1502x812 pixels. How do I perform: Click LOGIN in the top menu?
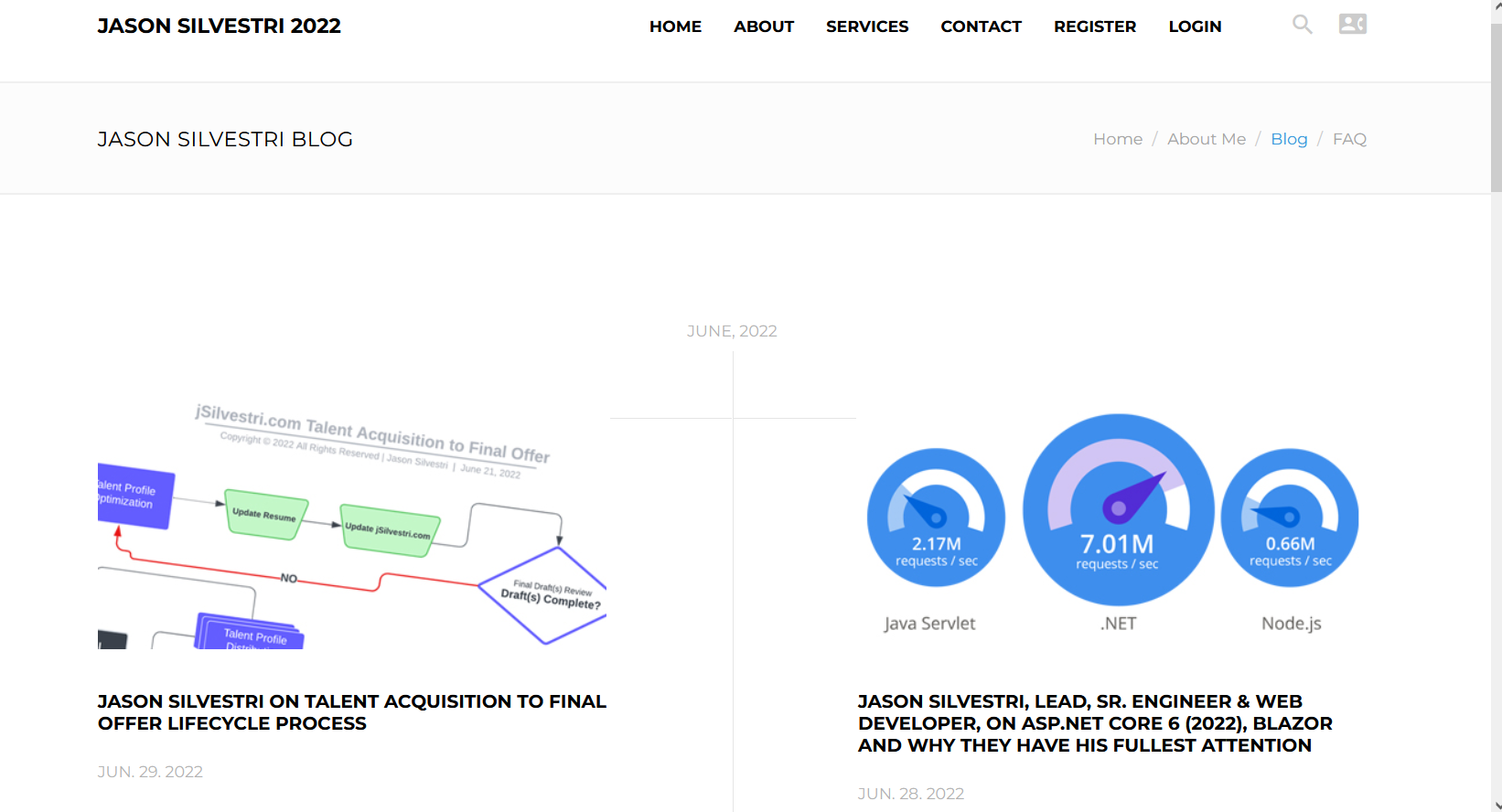coord(1195,27)
